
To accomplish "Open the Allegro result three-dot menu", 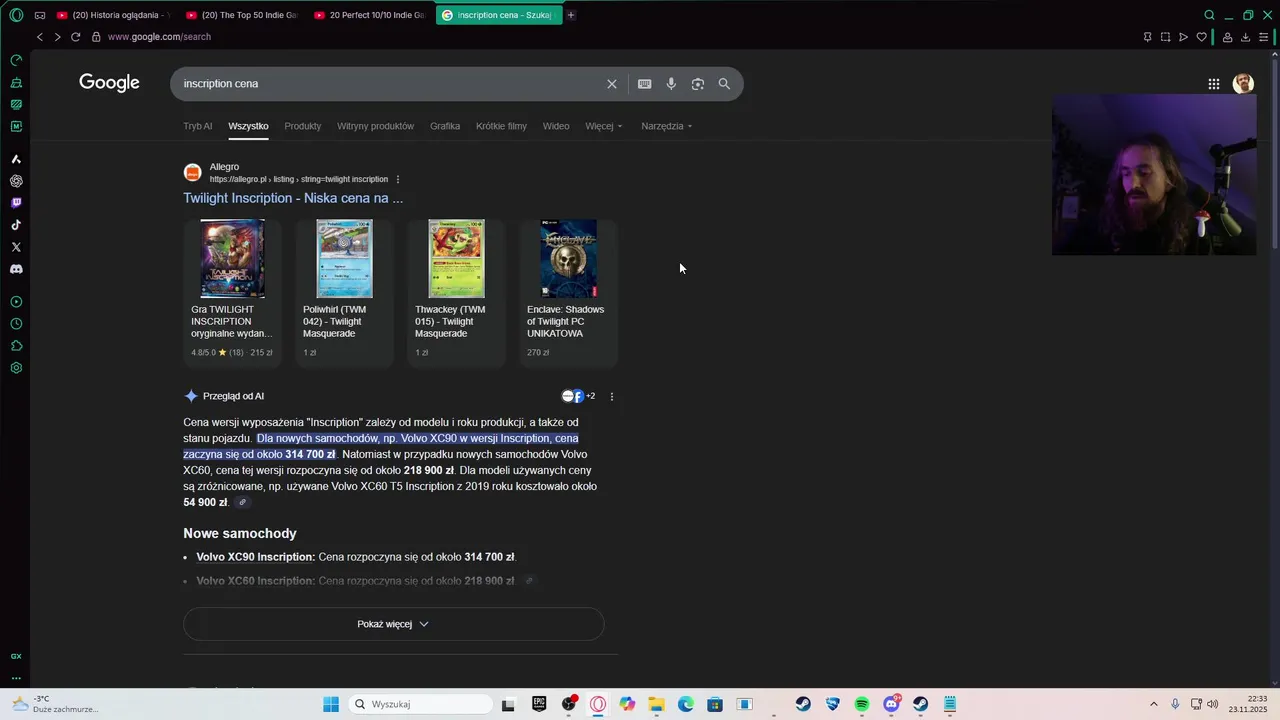I will point(398,179).
